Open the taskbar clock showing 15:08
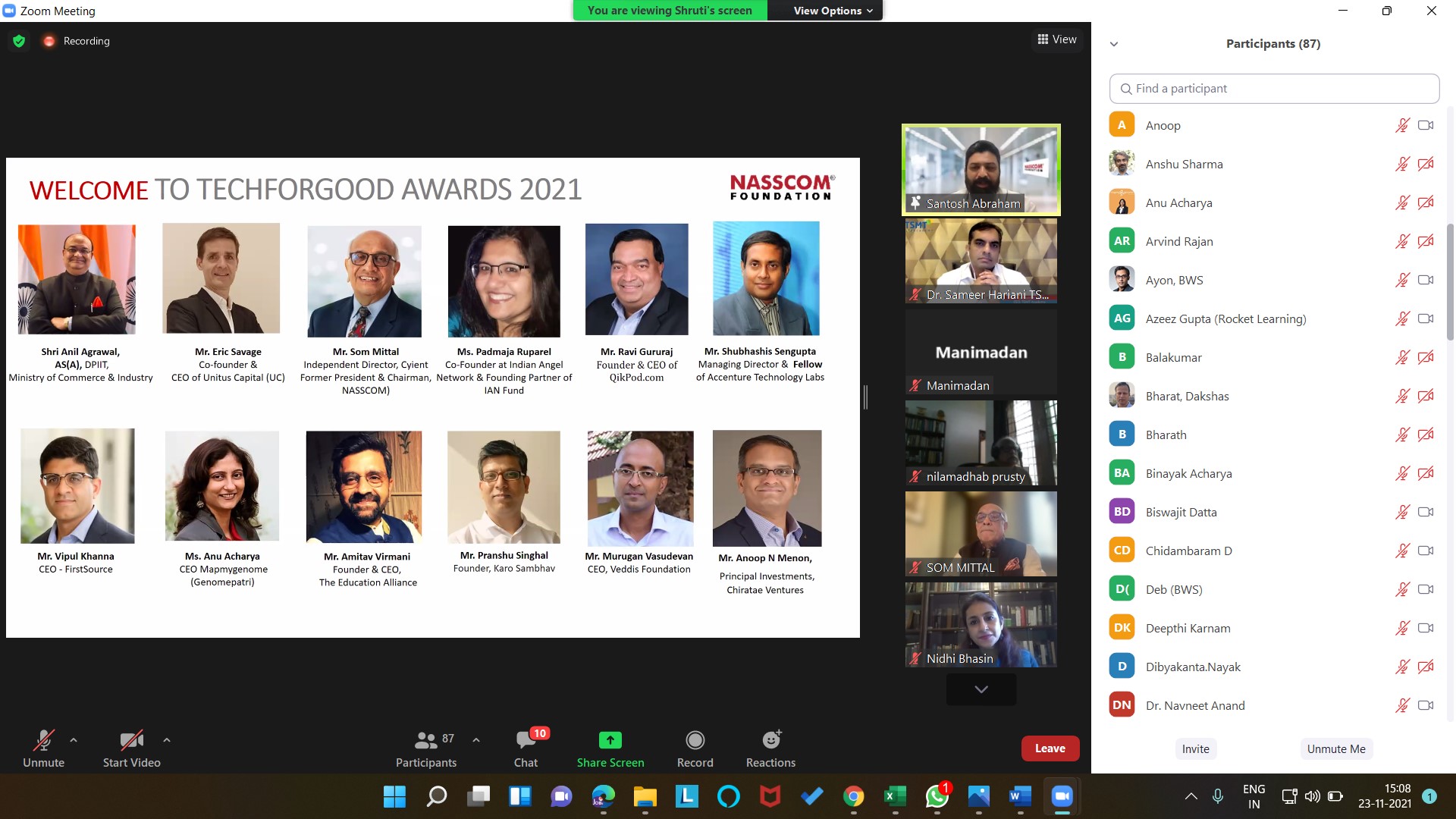This screenshot has height=819, width=1456. point(1385,796)
